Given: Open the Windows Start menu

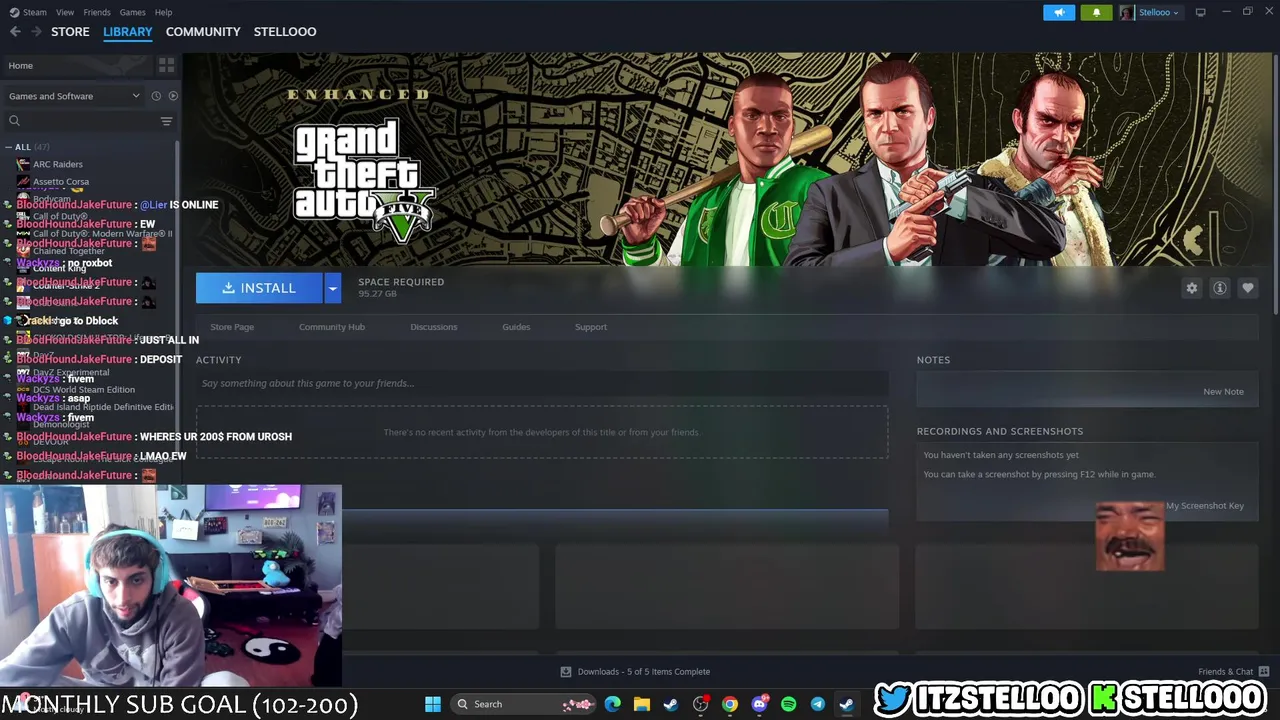Looking at the screenshot, I should [433, 704].
